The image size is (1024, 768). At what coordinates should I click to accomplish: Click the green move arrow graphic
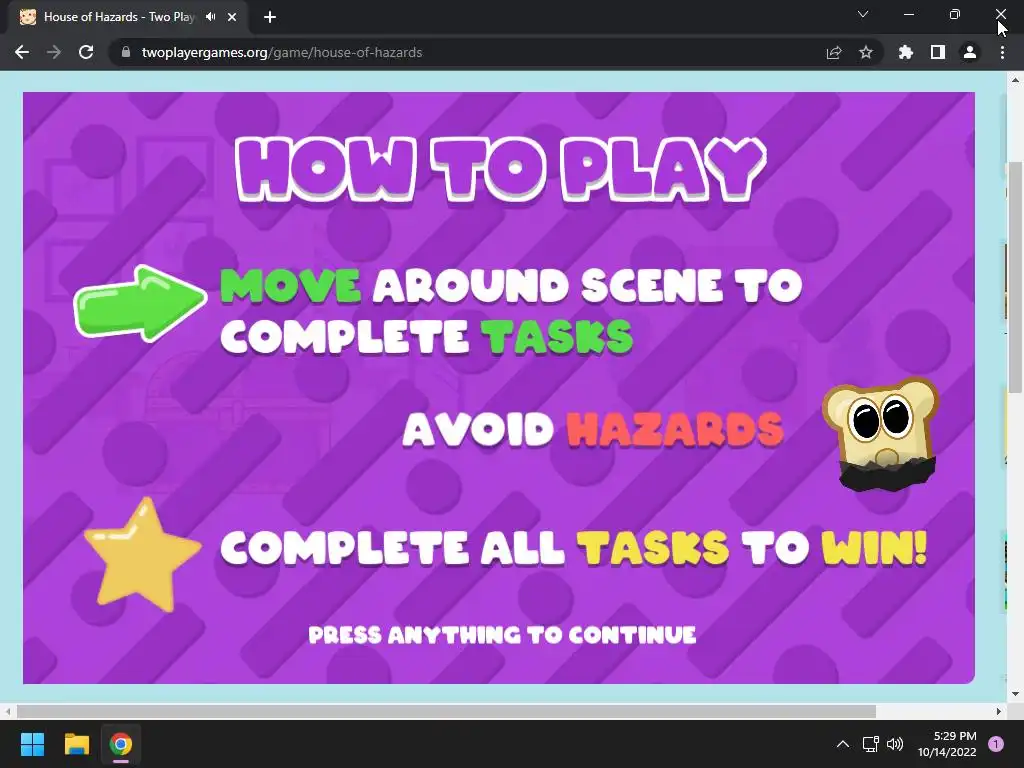click(140, 303)
